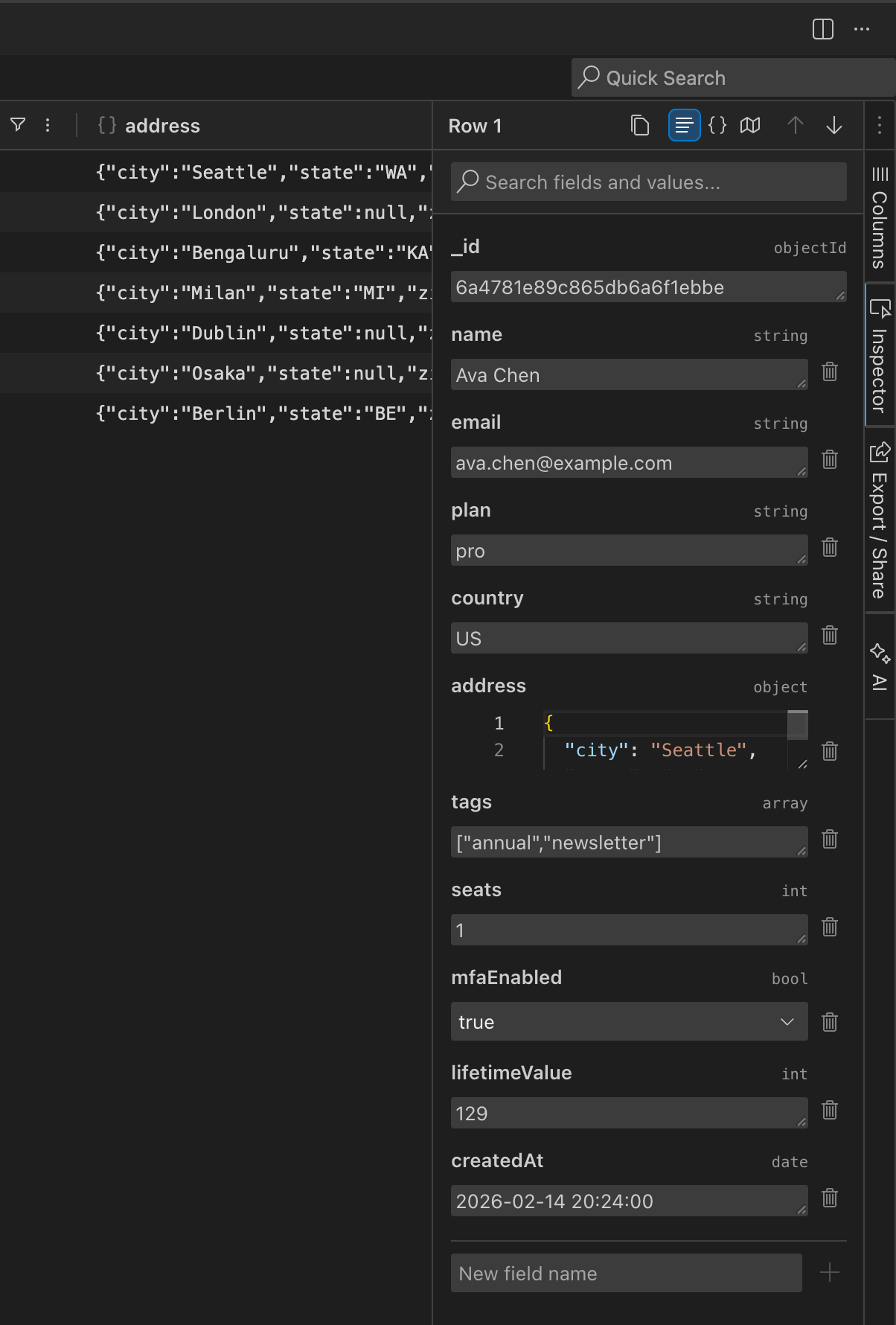
Task: Select the Seattle address row
Action: click(x=216, y=172)
